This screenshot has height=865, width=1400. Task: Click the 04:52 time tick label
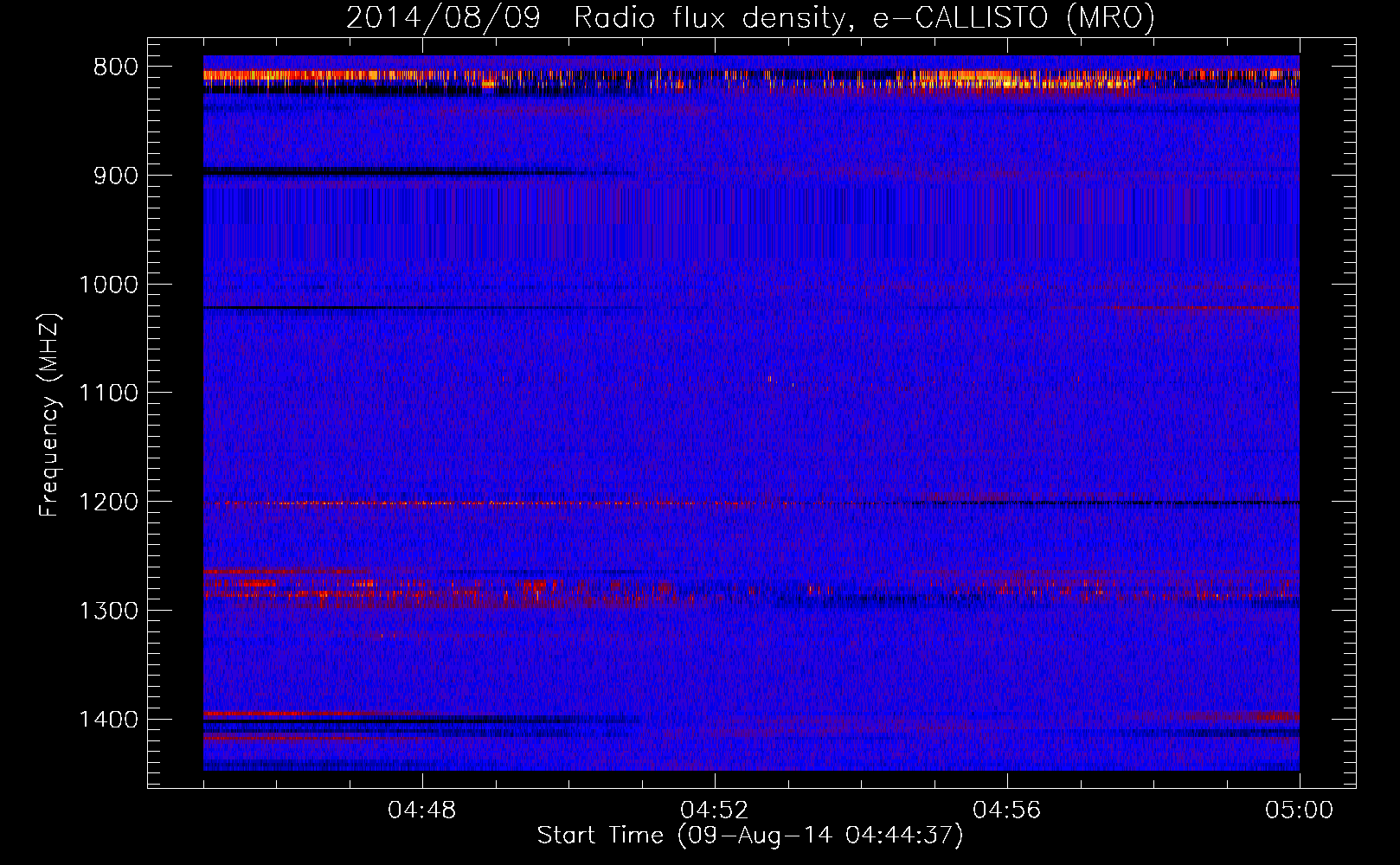tap(715, 811)
